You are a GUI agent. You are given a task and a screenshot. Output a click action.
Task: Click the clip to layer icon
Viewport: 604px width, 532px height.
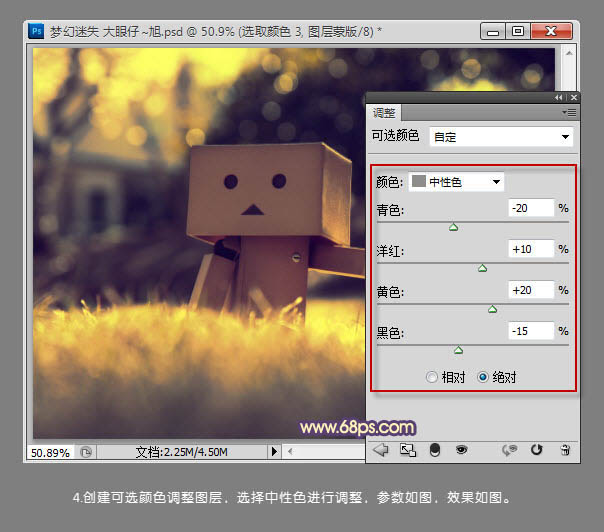click(435, 451)
